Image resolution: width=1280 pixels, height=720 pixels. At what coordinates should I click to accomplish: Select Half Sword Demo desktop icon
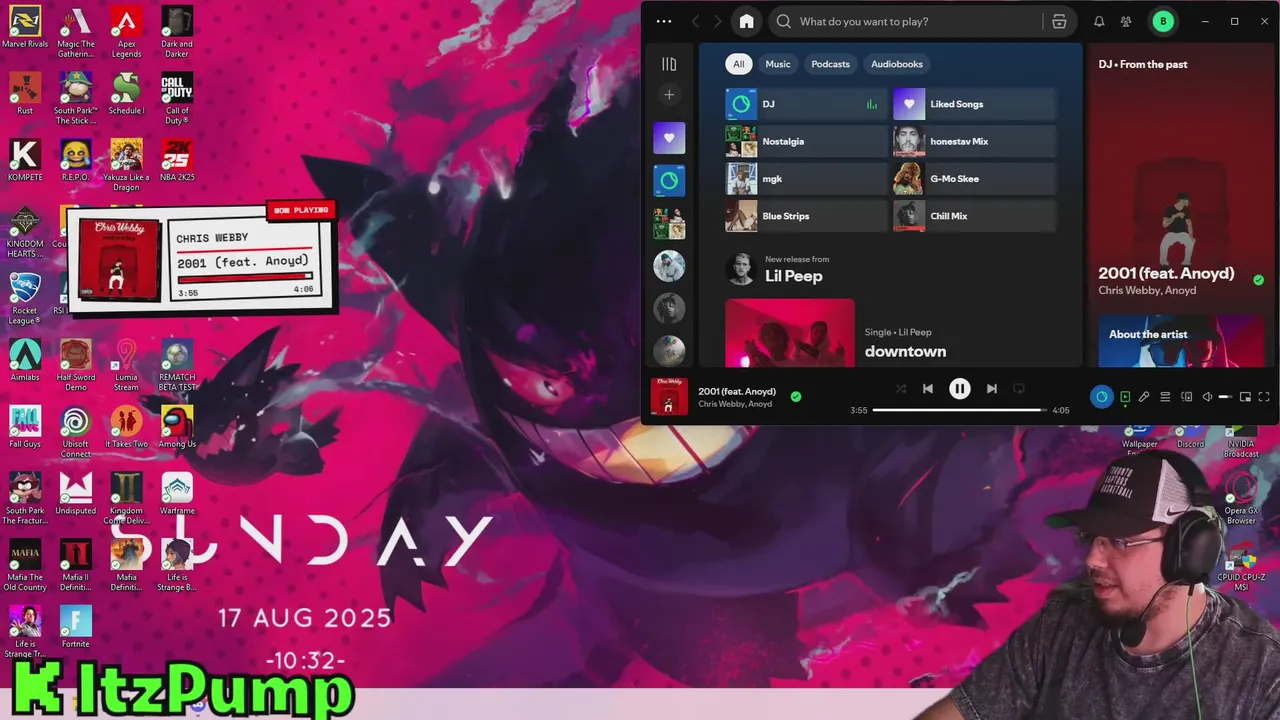75,365
